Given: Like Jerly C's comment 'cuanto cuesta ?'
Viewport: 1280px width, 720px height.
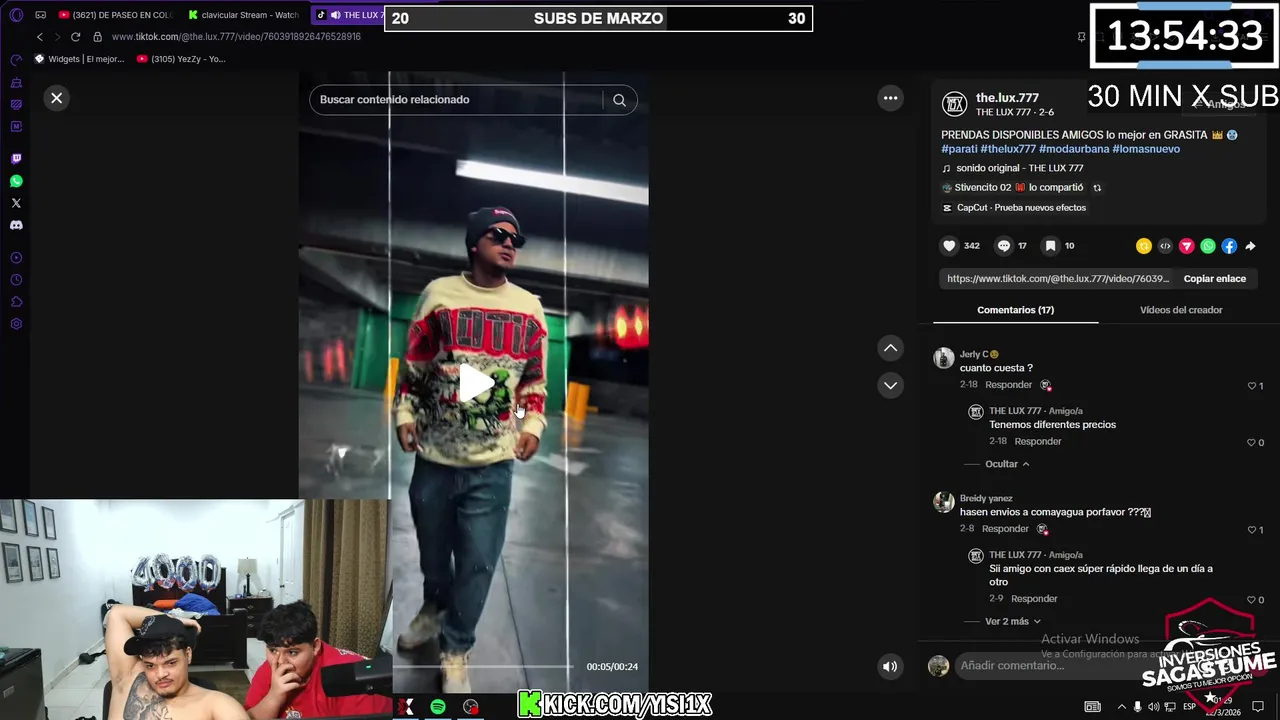Looking at the screenshot, I should coord(1251,386).
